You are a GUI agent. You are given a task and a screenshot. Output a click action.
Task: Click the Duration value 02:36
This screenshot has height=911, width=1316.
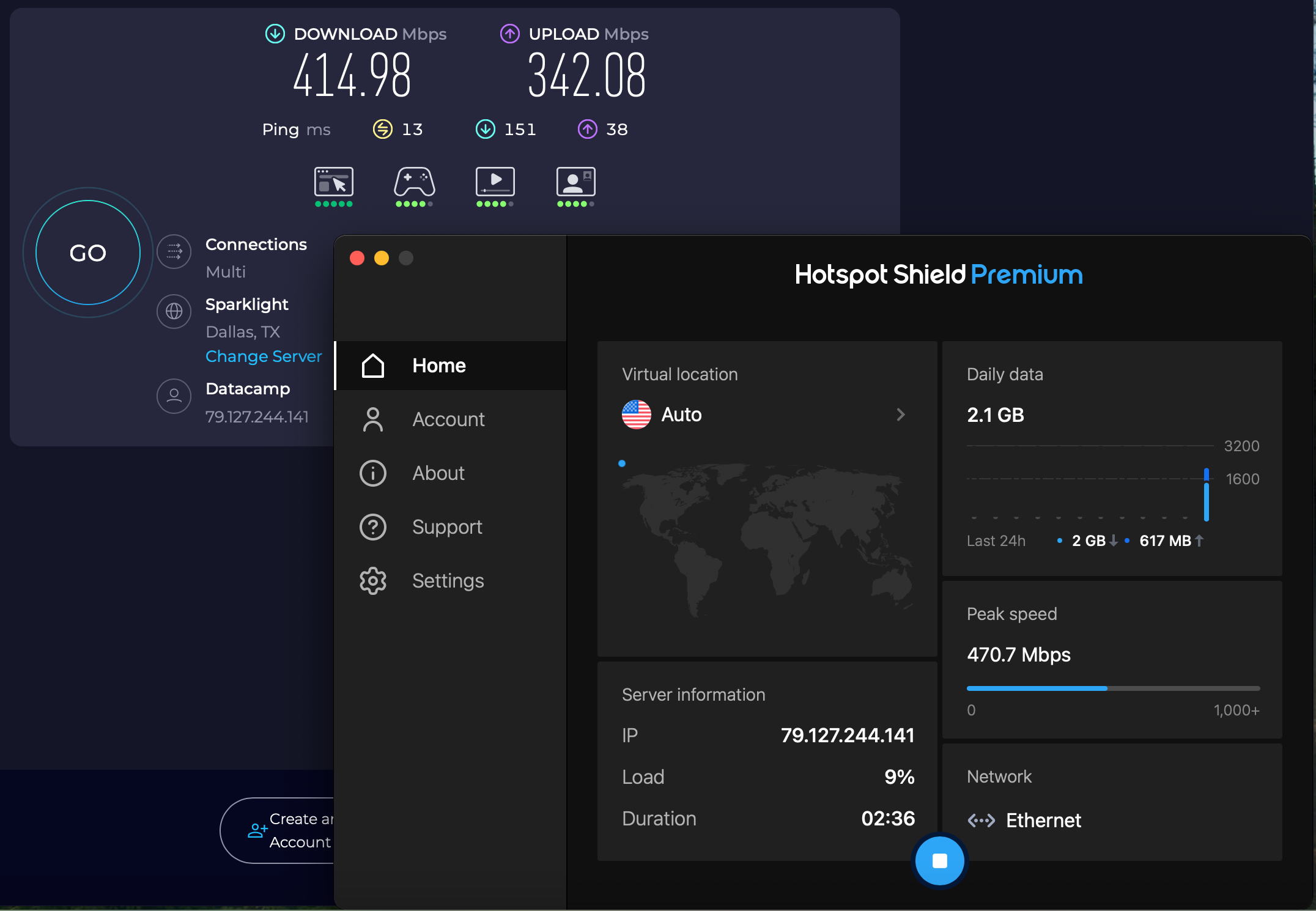(888, 818)
